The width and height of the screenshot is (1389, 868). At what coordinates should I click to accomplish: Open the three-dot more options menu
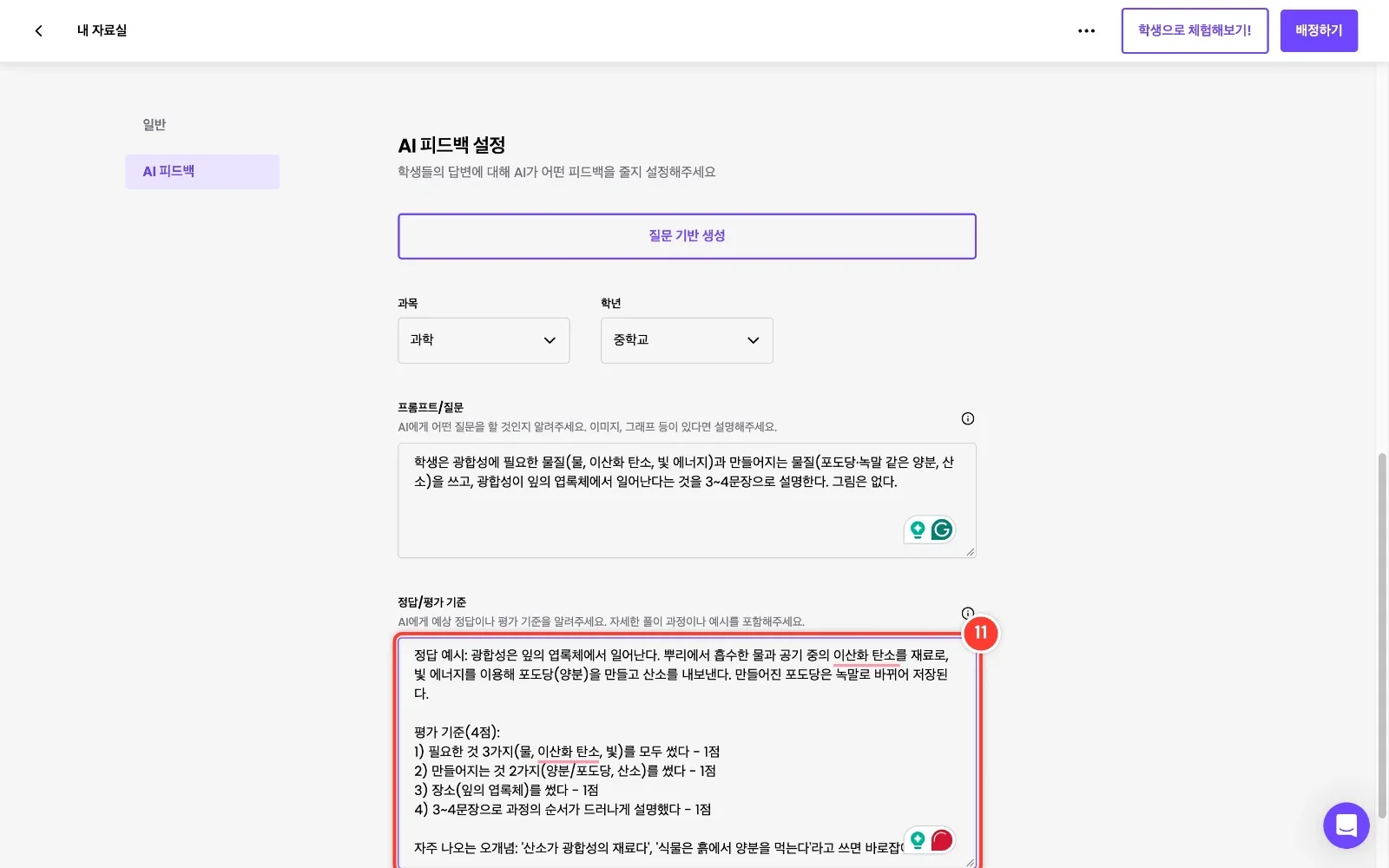[x=1086, y=30]
